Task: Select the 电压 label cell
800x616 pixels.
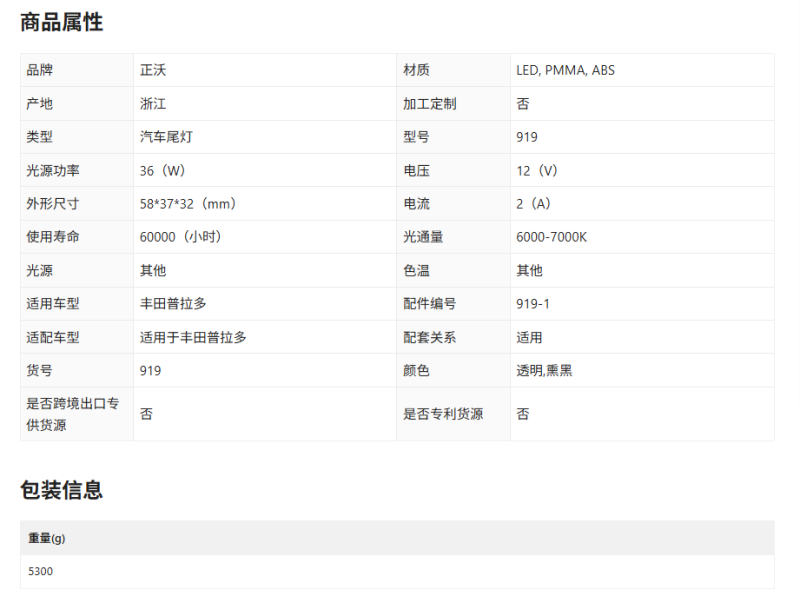Action: tap(453, 170)
